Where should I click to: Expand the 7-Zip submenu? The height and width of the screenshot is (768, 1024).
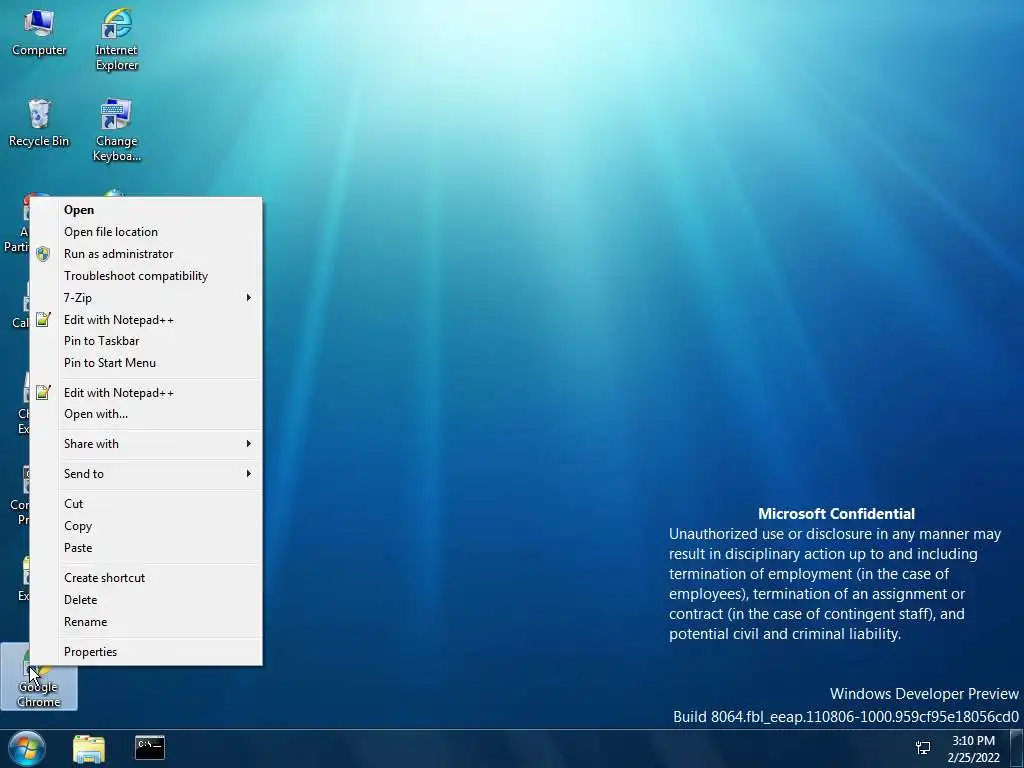pos(146,298)
